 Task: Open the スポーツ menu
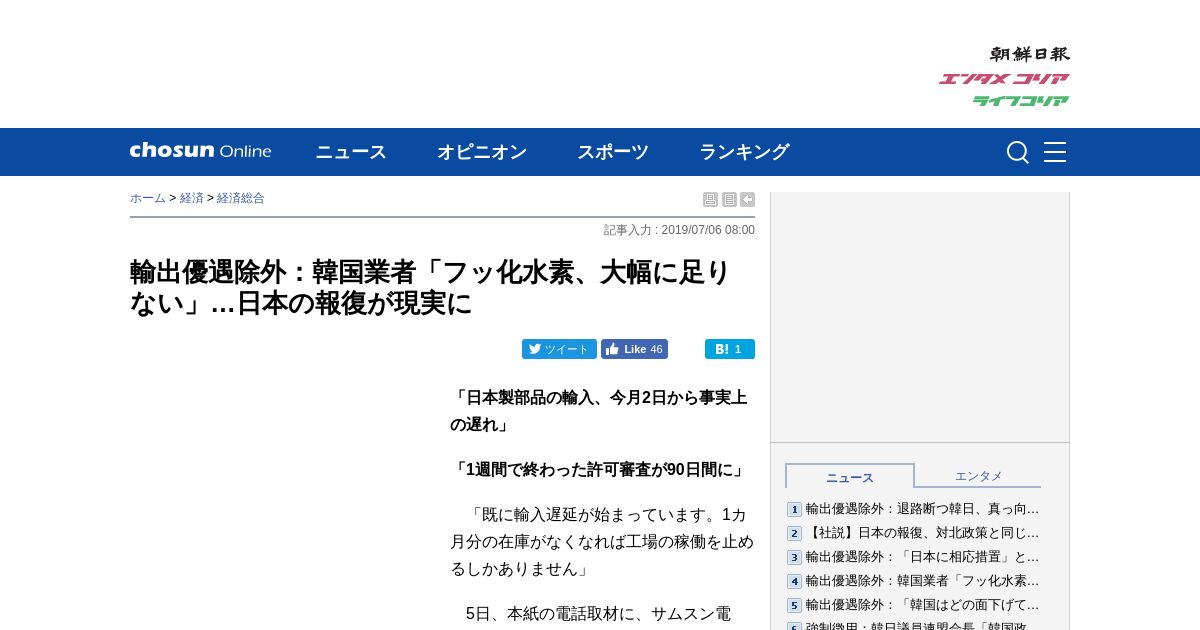coord(613,152)
